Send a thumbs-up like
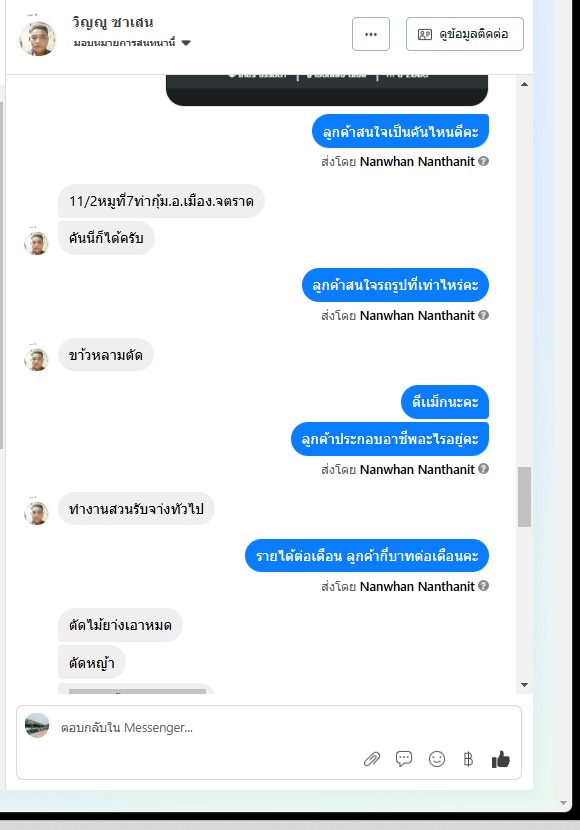Viewport: 580px width, 830px height. (x=501, y=759)
